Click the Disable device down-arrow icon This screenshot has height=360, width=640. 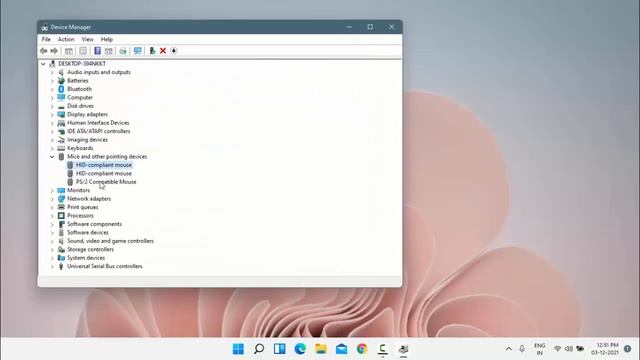click(x=173, y=51)
